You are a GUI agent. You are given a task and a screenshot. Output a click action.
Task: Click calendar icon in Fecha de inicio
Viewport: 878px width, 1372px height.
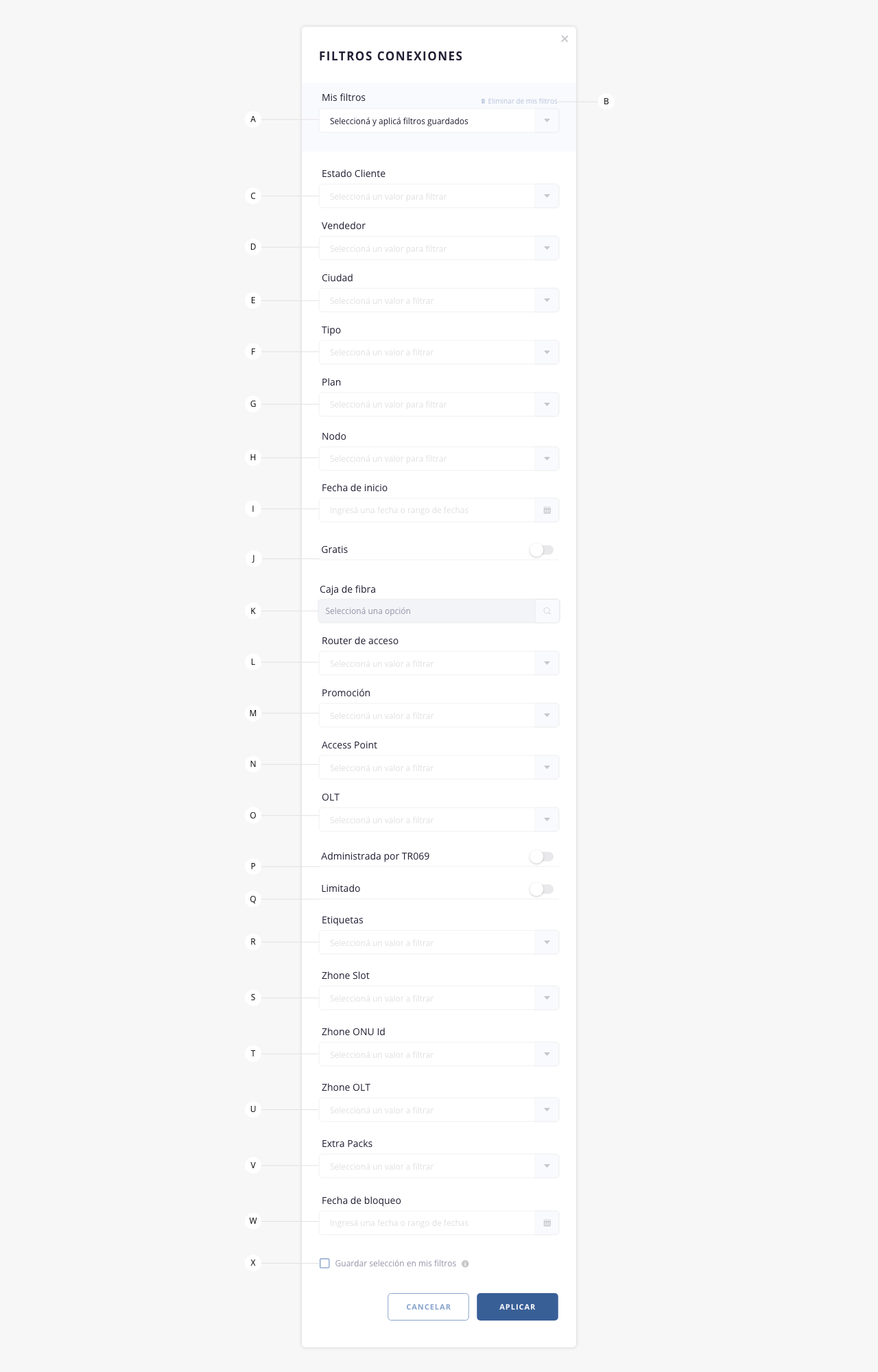click(x=547, y=510)
